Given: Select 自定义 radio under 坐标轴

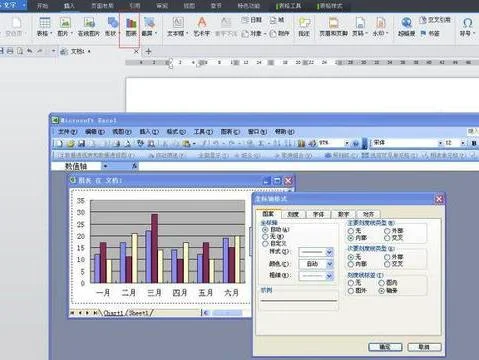Looking at the screenshot, I should [265, 243].
